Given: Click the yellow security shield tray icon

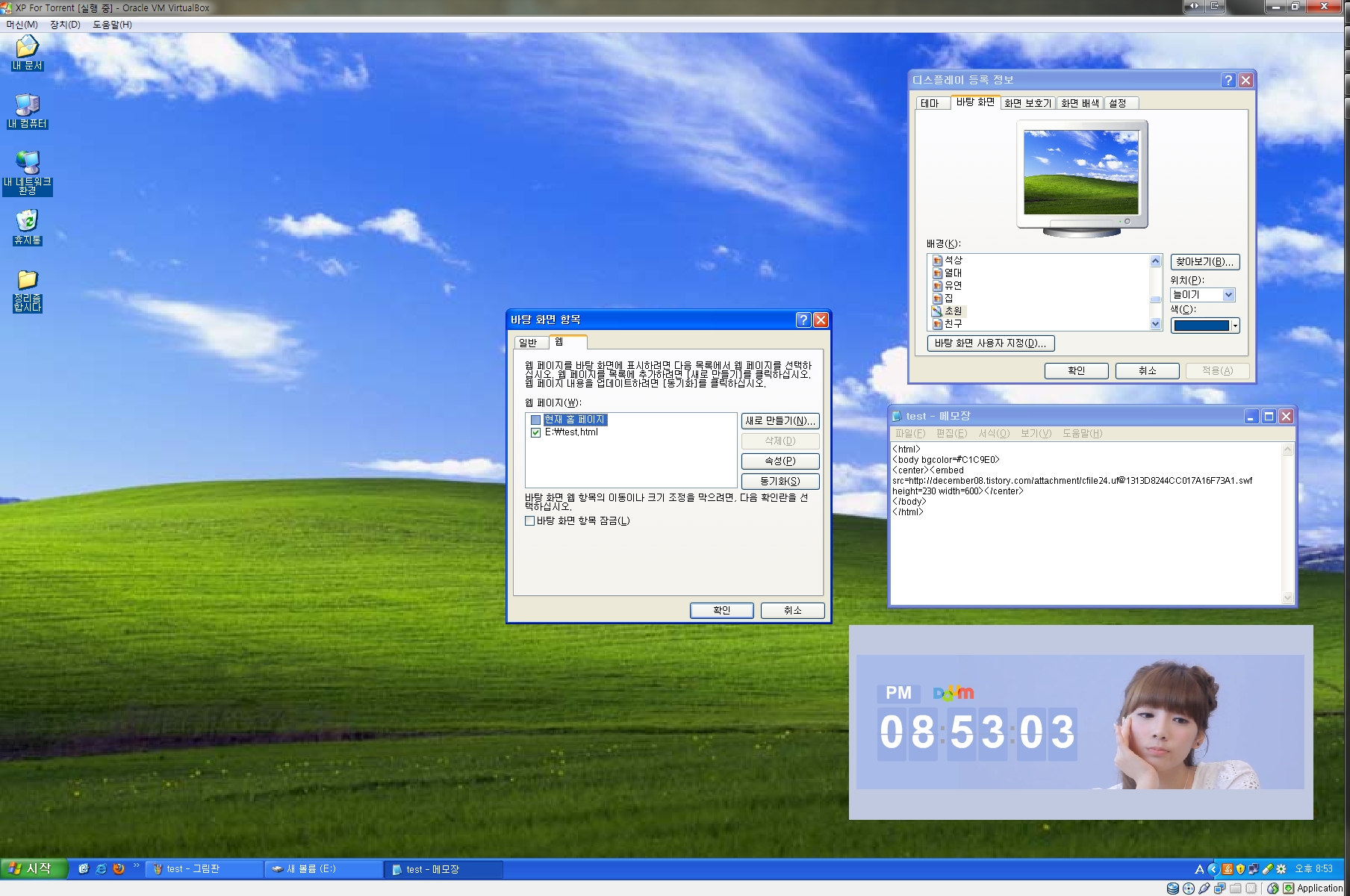Looking at the screenshot, I should coord(1240,869).
